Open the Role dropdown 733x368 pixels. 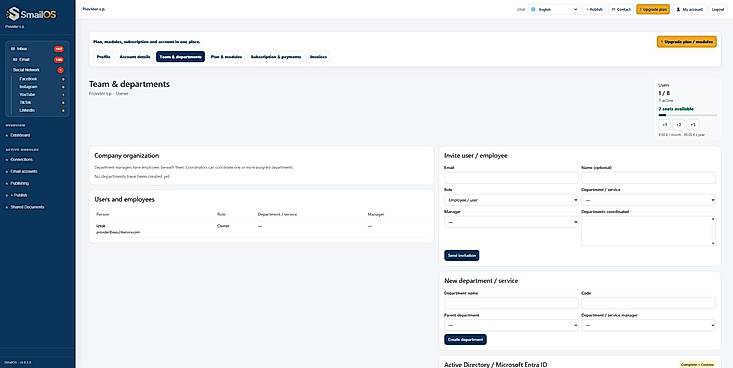pyautogui.click(x=511, y=200)
